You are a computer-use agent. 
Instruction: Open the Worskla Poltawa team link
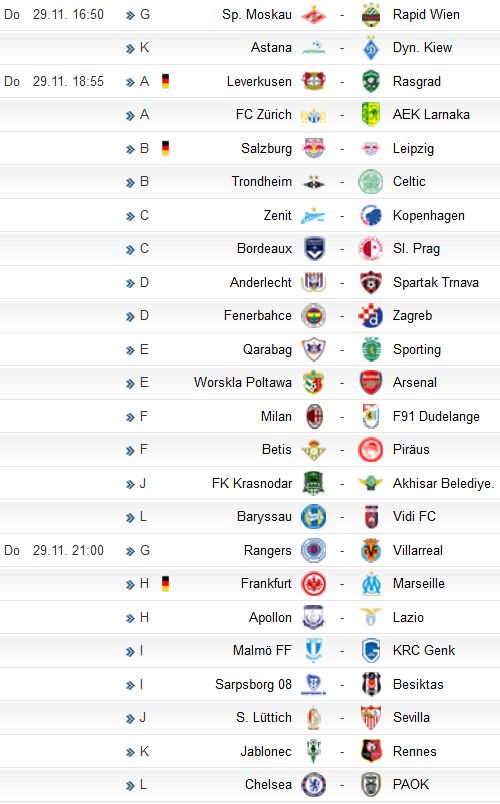[243, 383]
